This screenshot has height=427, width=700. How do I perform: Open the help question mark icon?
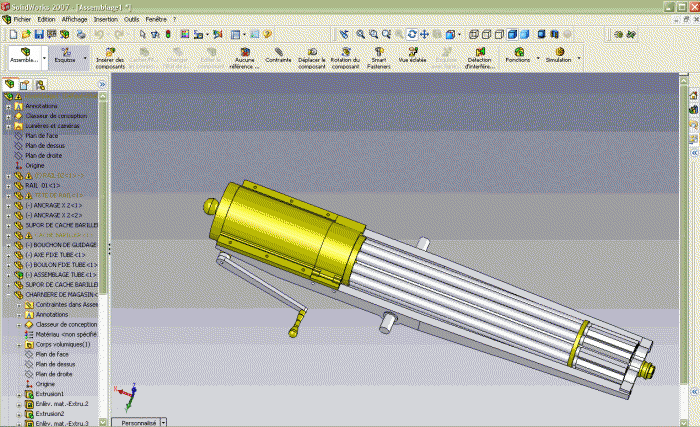(x=267, y=34)
